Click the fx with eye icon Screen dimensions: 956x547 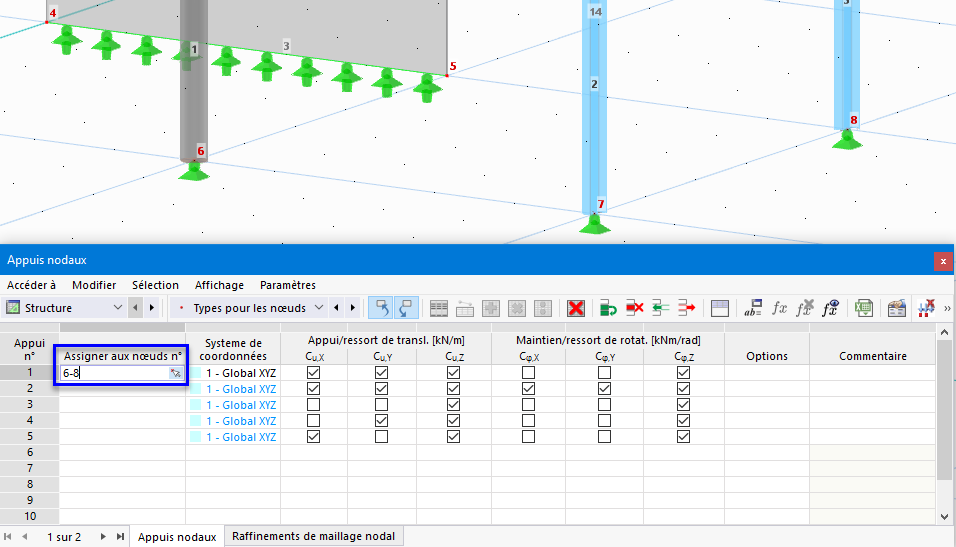[830, 308]
